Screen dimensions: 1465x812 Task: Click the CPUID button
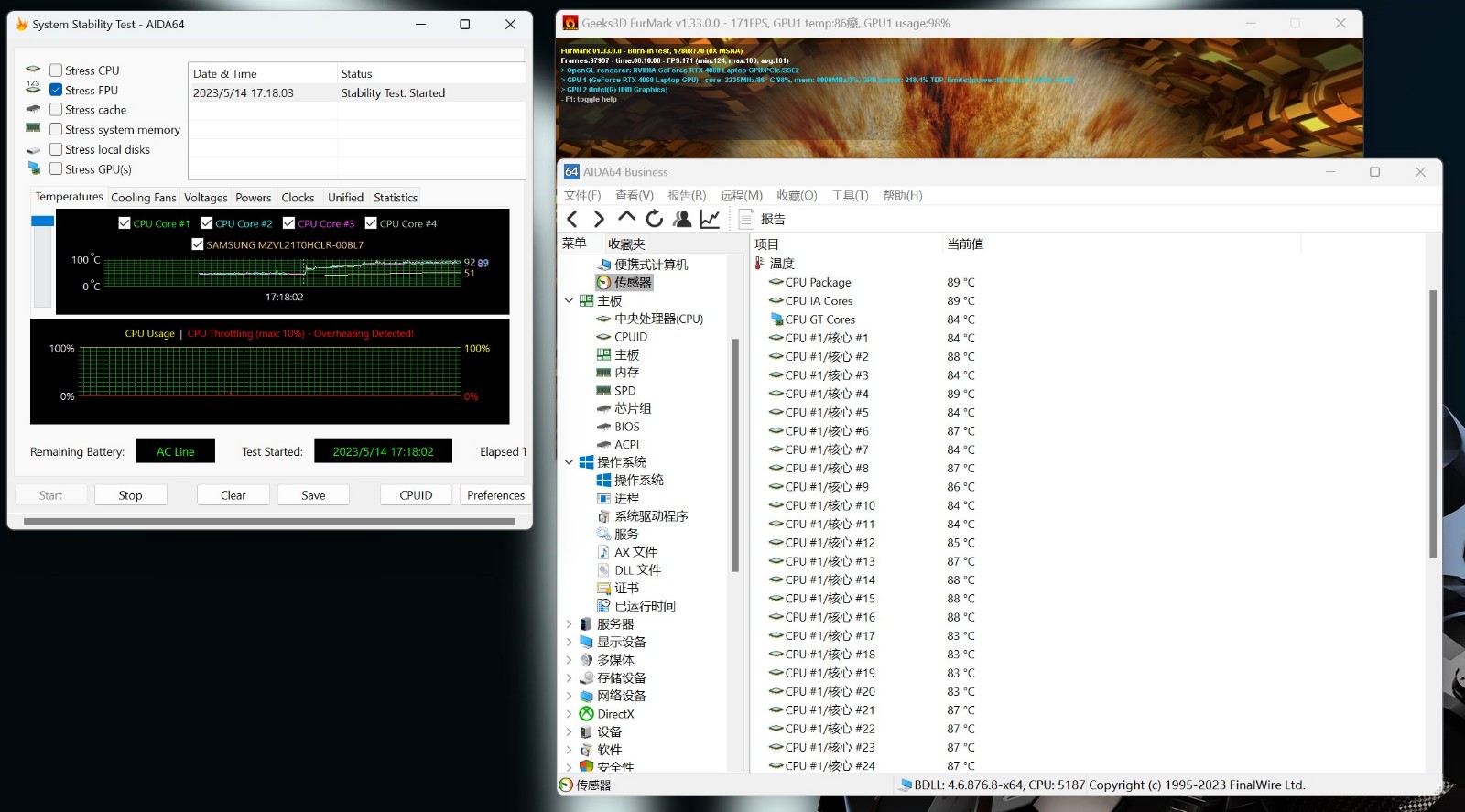(x=416, y=495)
